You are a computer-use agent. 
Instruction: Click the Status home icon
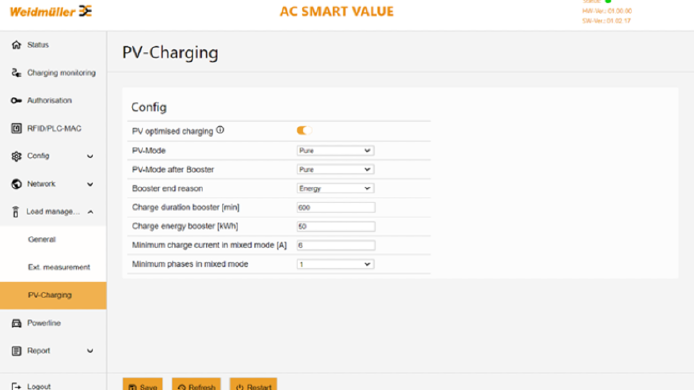tap(16, 45)
